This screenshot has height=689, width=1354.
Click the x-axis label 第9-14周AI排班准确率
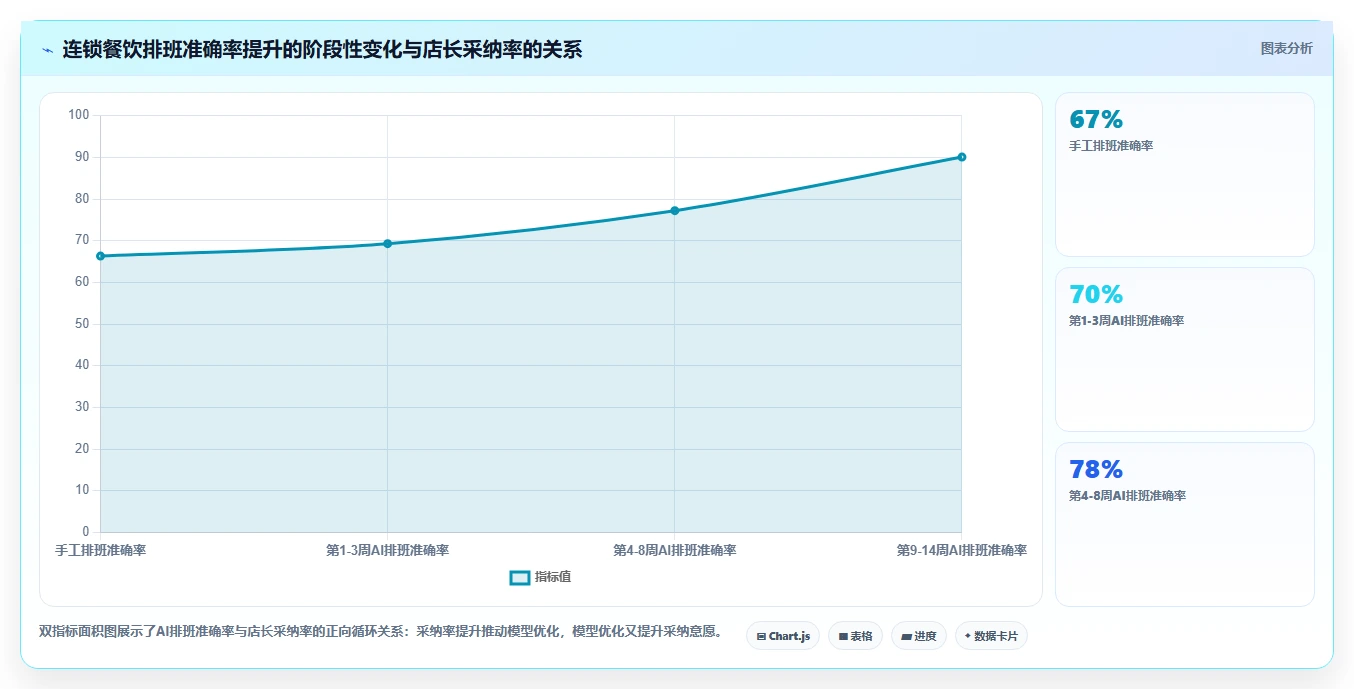[x=962, y=551]
